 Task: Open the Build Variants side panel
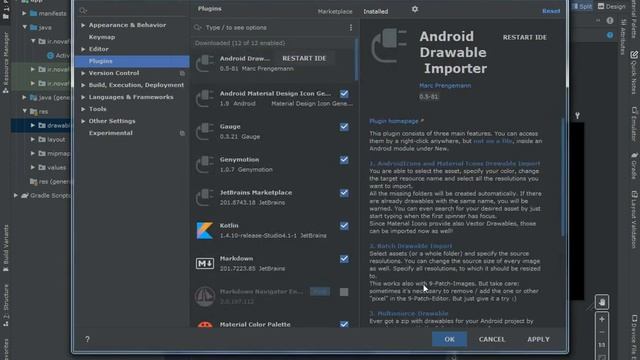6,248
